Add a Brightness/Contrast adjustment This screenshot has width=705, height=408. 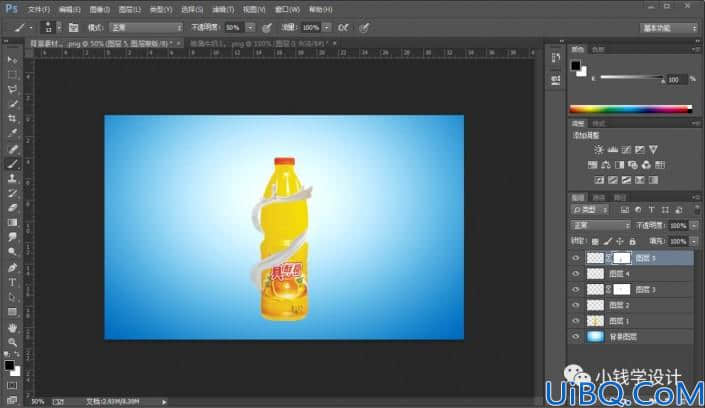pyautogui.click(x=598, y=149)
